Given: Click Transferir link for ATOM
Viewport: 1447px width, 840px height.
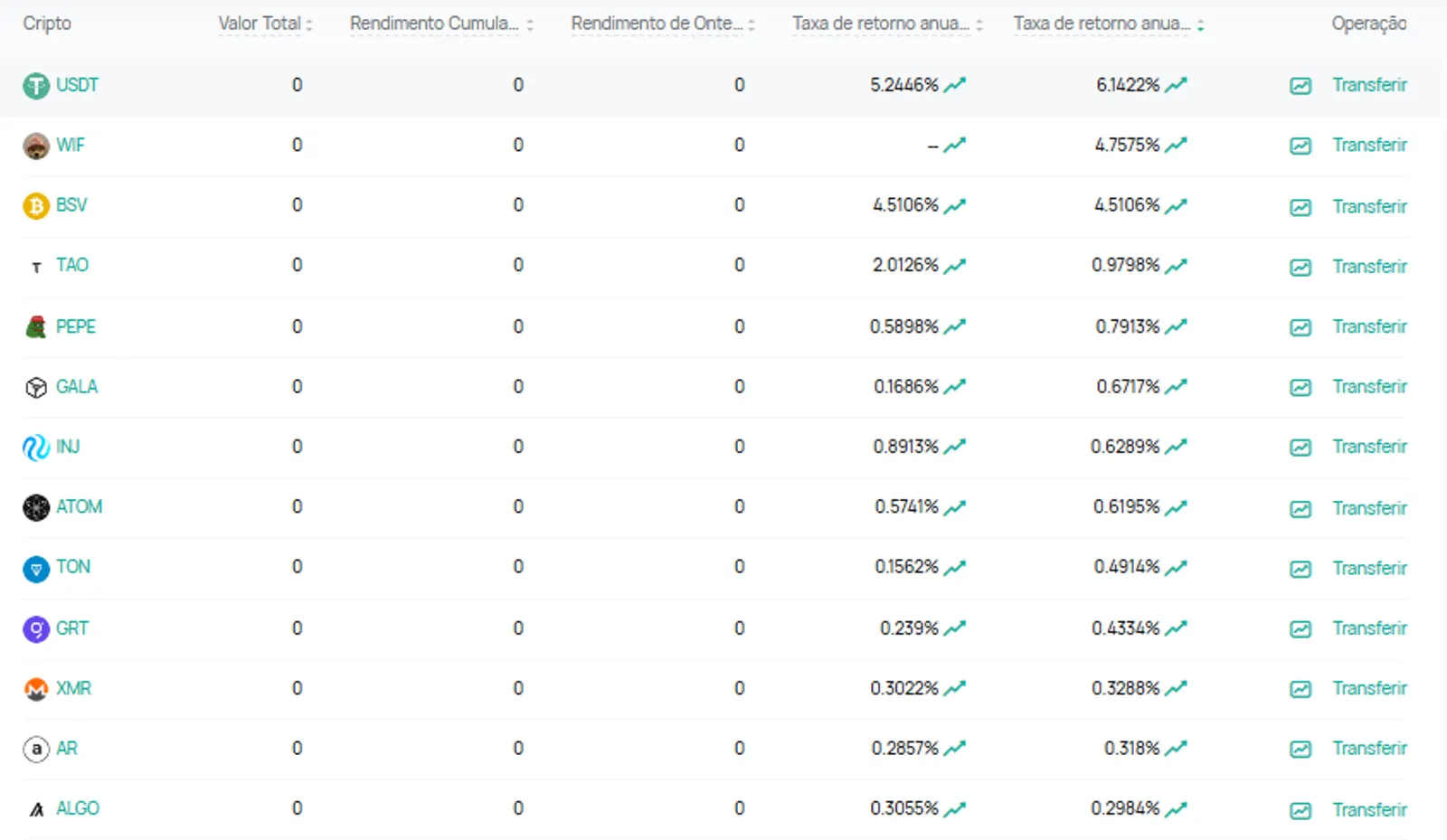Looking at the screenshot, I should click(x=1369, y=508).
